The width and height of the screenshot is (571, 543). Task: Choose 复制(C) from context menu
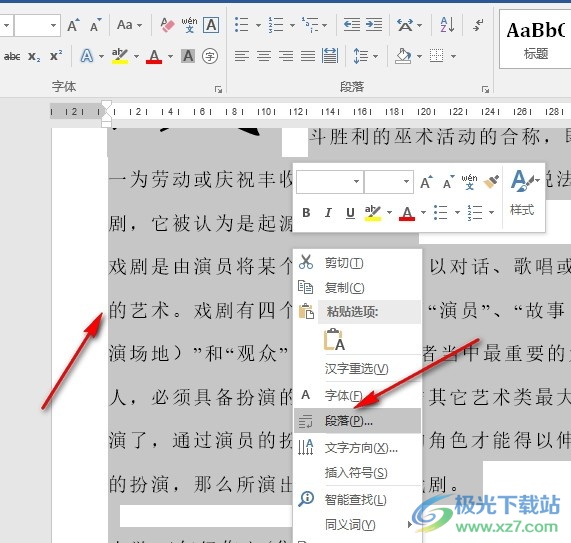point(357,288)
